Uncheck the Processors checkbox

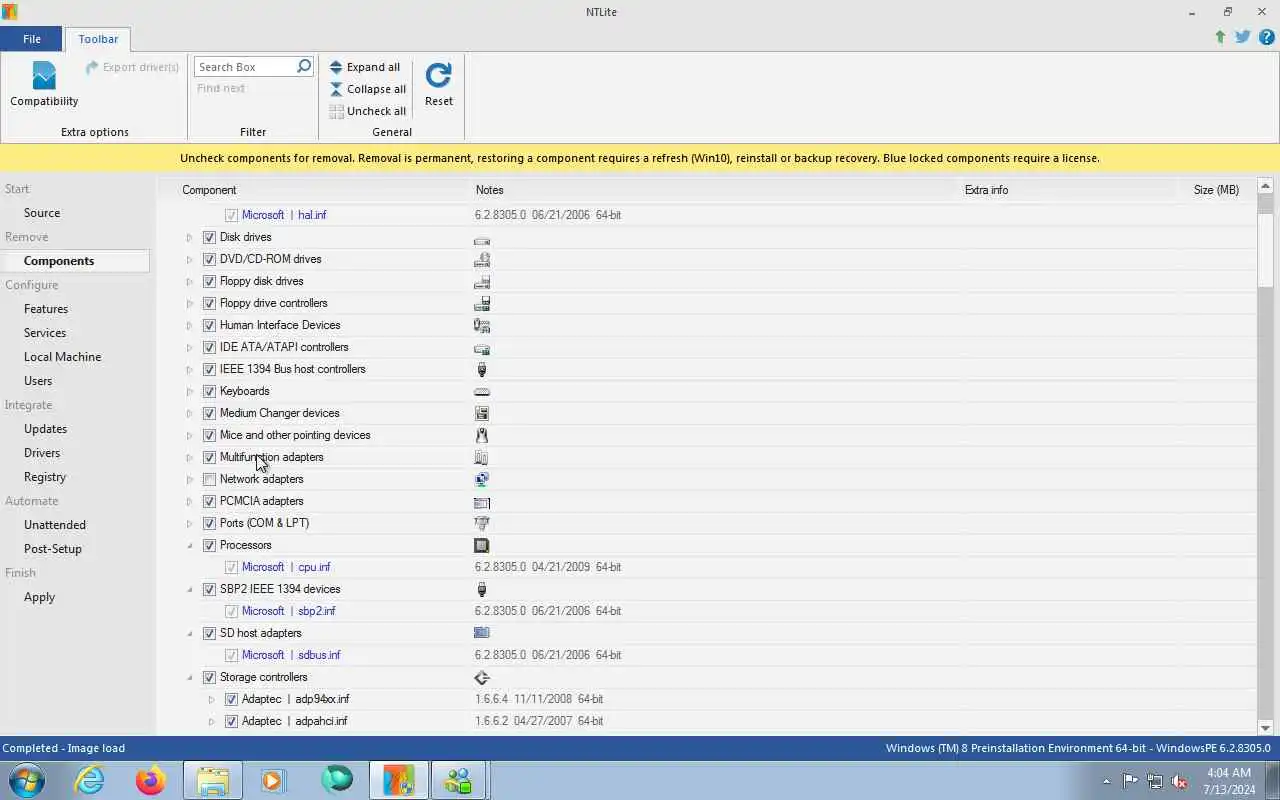(209, 546)
